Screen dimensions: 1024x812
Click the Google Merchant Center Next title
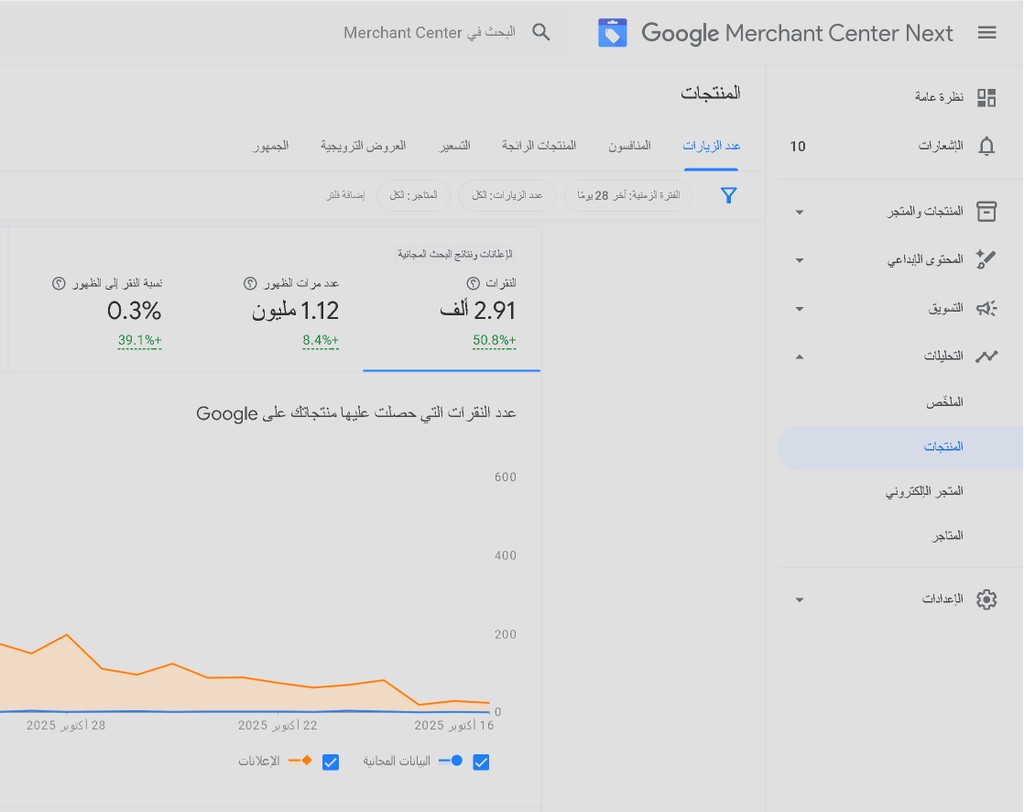(x=797, y=33)
